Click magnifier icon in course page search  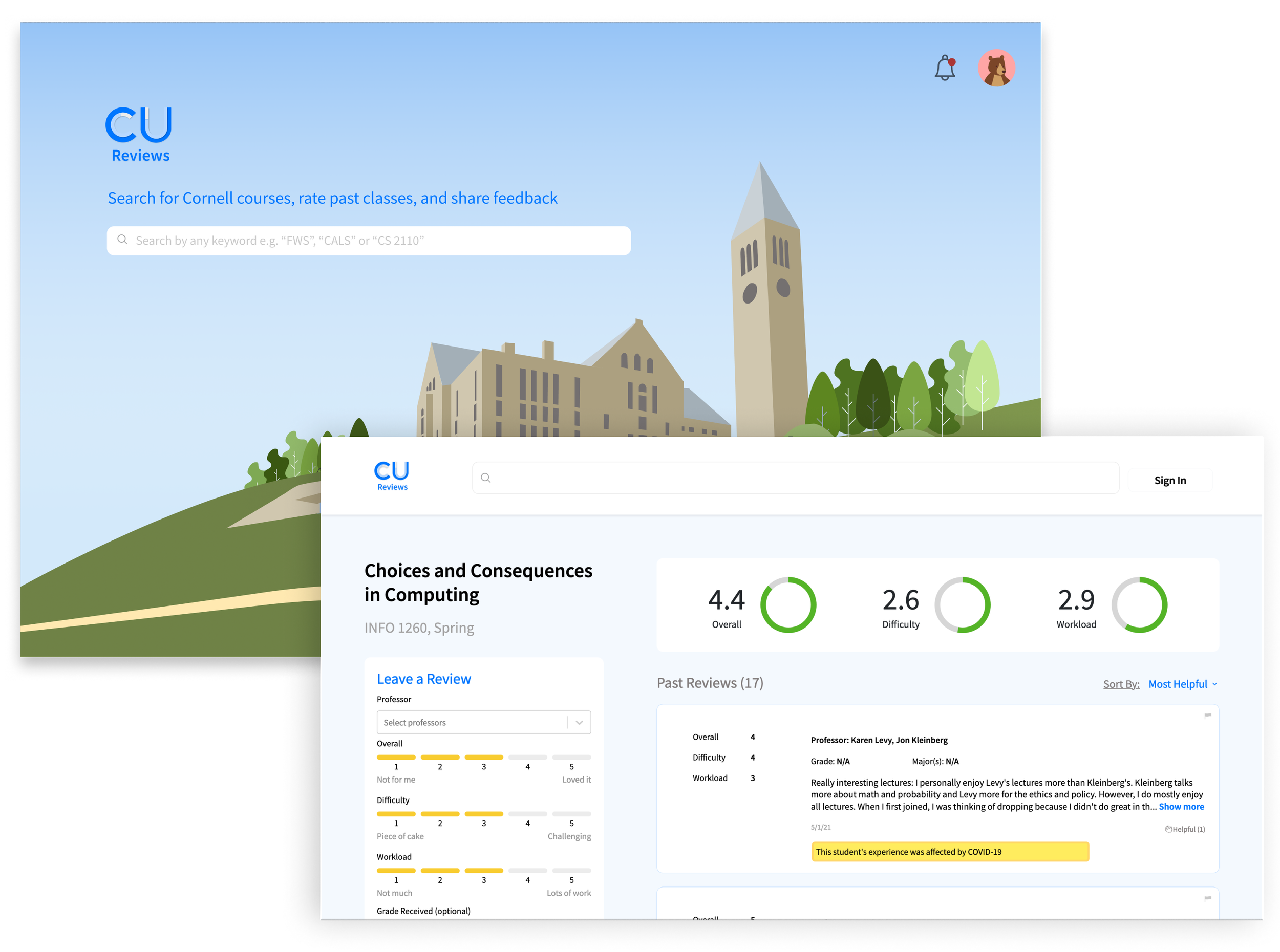coord(486,478)
